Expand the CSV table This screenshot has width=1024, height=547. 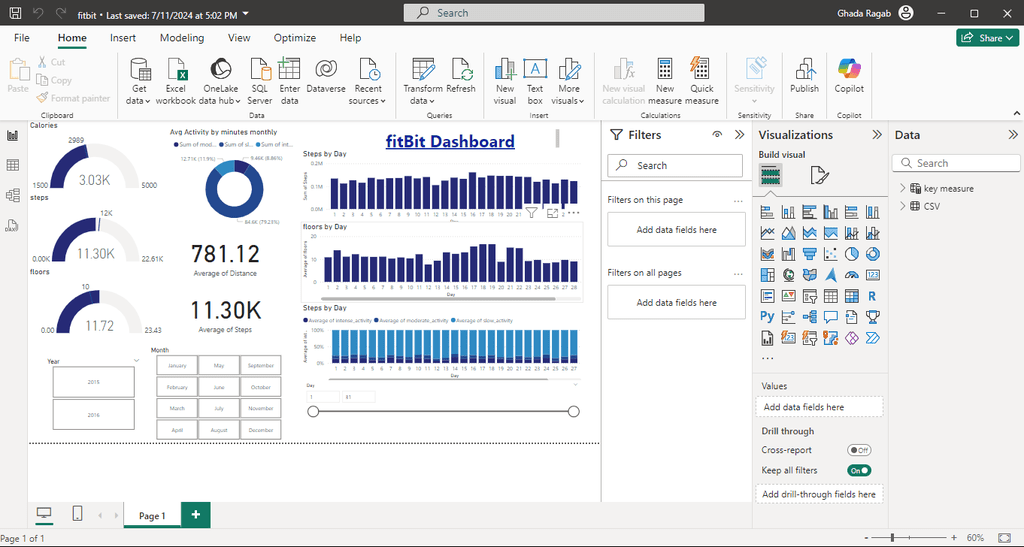coord(903,206)
